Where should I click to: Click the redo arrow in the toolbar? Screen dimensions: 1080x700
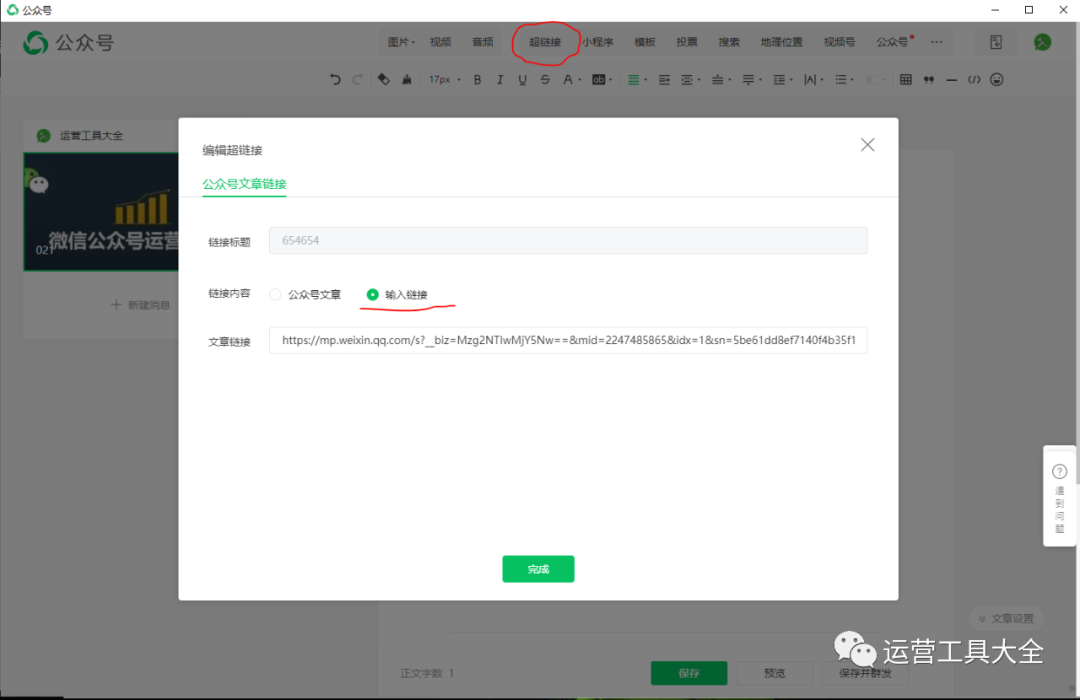[357, 80]
